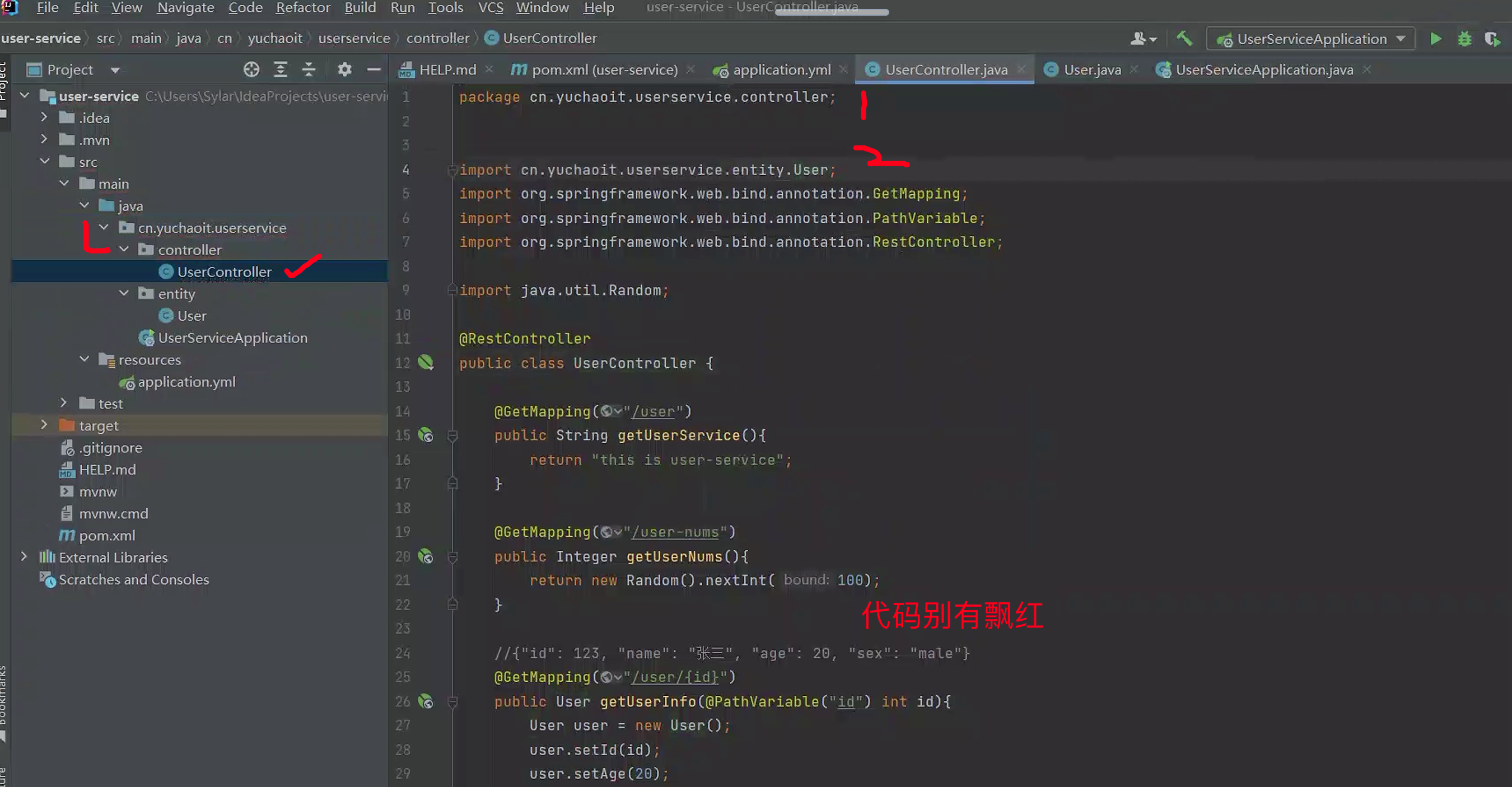
Task: Click the /user-nums URL link
Action: pos(675,532)
